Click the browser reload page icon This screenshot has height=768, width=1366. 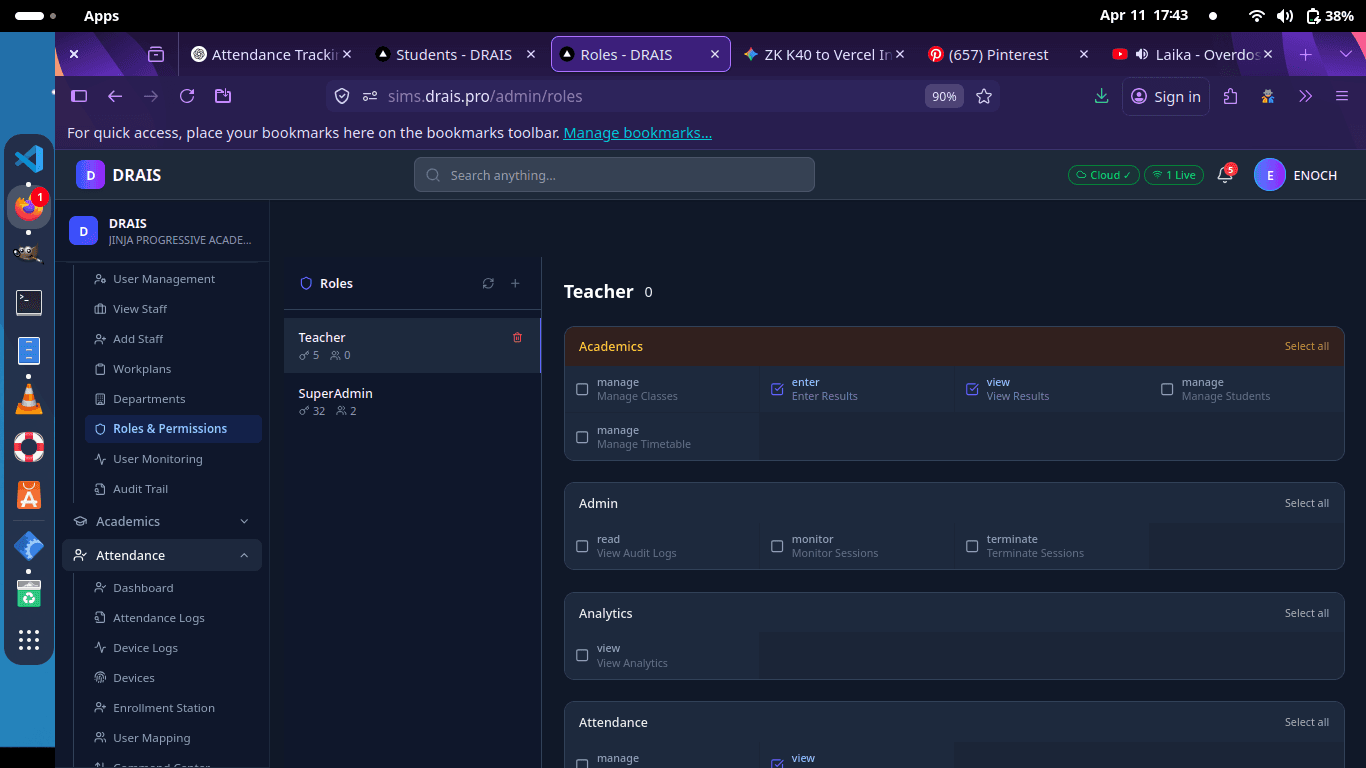click(x=187, y=96)
